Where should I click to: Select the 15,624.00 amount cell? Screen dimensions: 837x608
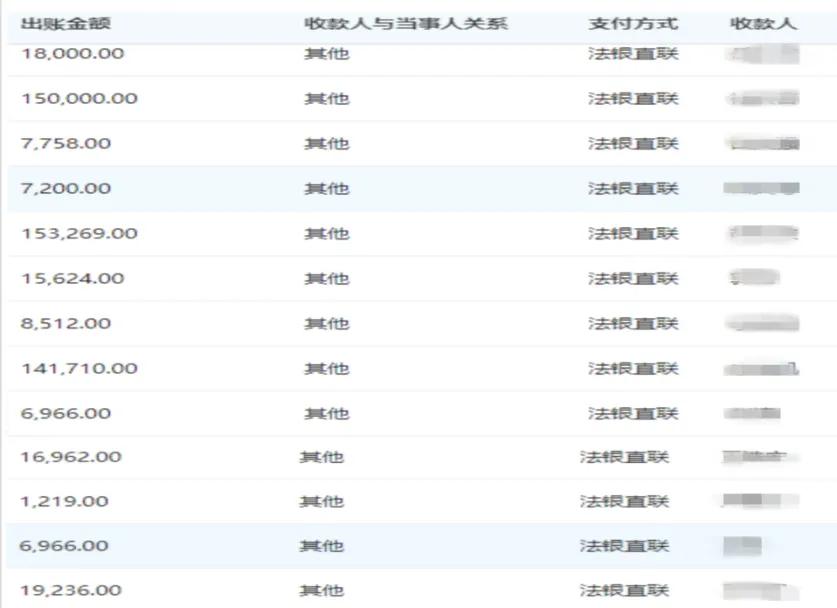pos(72,278)
